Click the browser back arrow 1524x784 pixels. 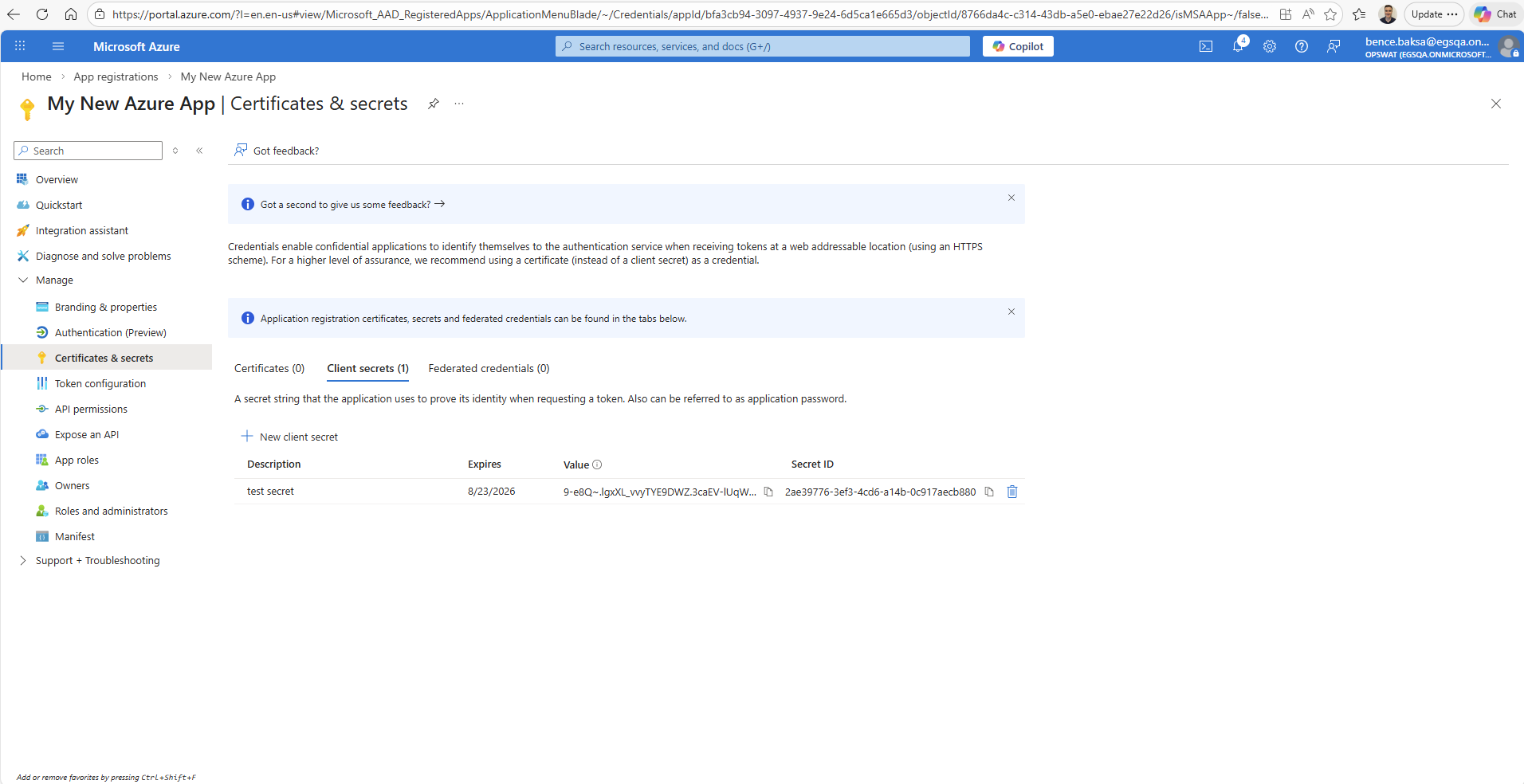click(14, 14)
